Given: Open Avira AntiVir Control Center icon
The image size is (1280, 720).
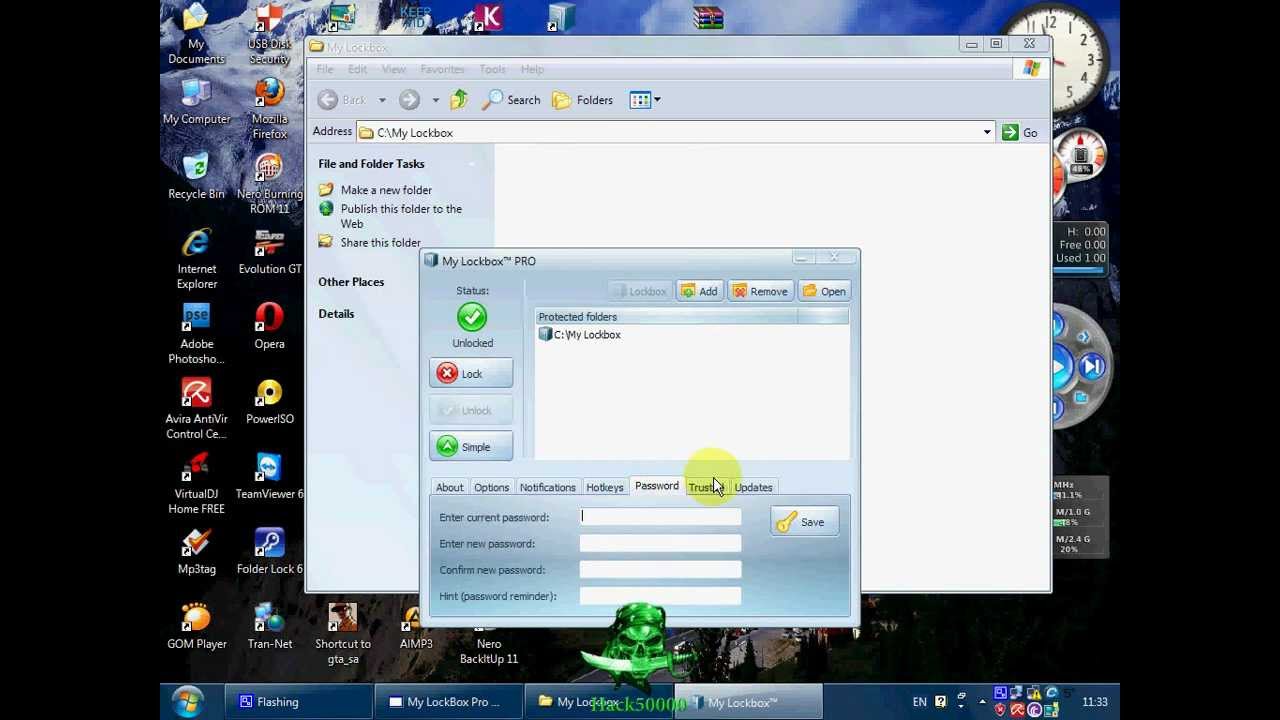Looking at the screenshot, I should point(196,408).
